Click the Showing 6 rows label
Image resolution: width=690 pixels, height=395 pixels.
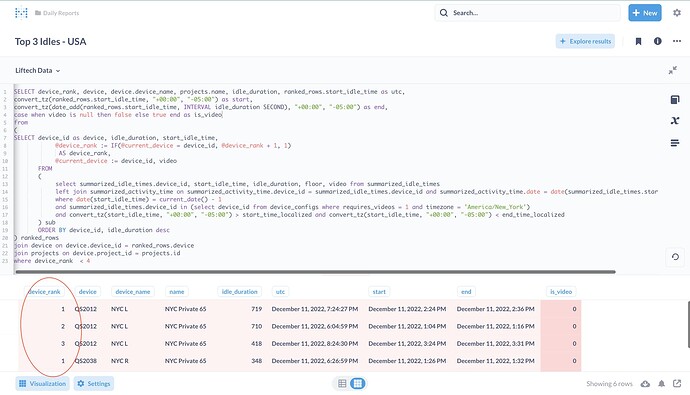tap(609, 384)
